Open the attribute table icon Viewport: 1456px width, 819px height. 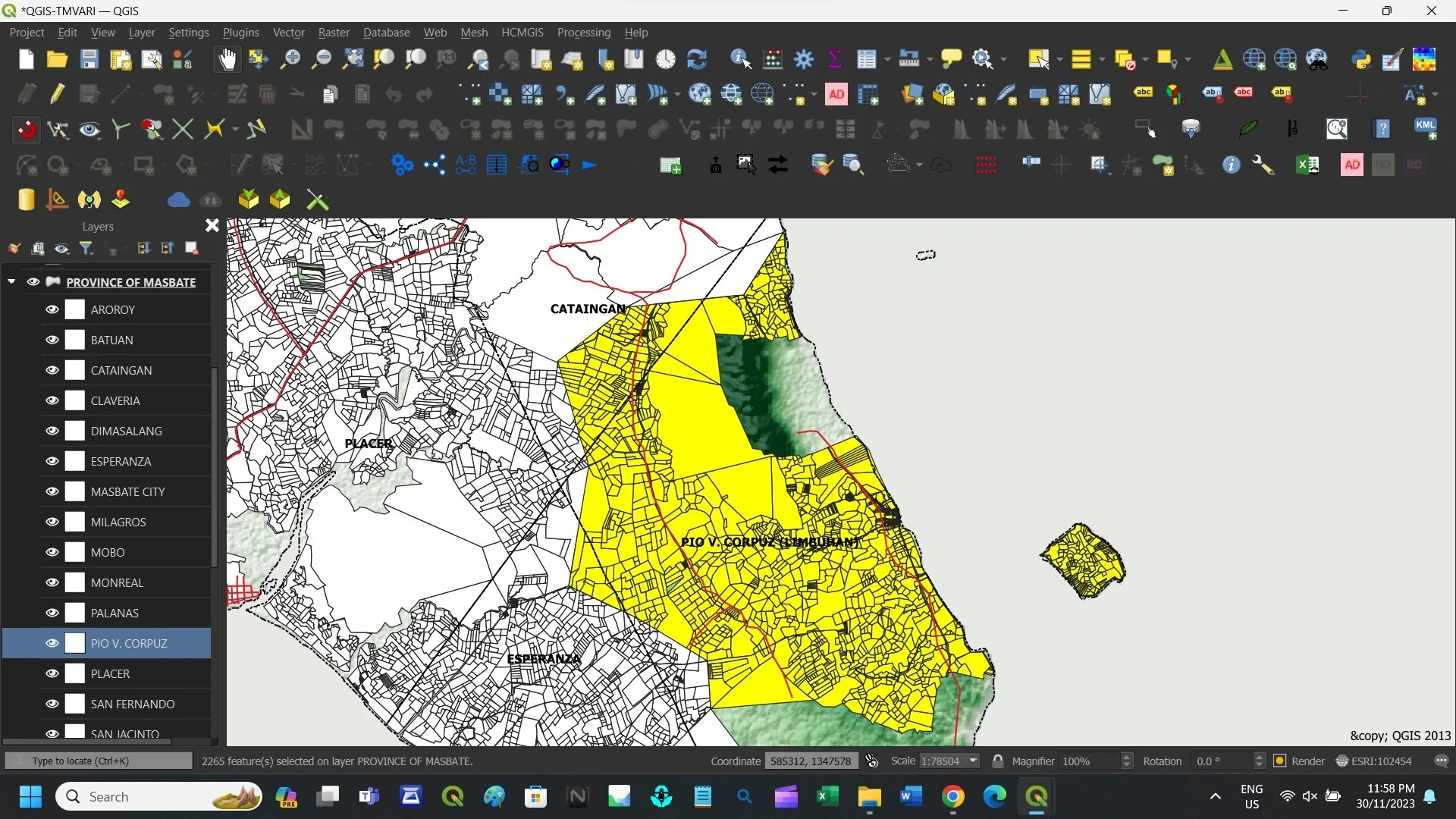click(866, 59)
